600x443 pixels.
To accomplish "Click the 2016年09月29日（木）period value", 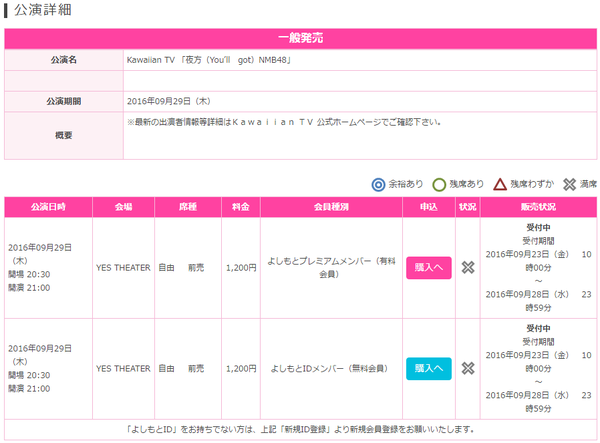I will pyautogui.click(x=169, y=101).
